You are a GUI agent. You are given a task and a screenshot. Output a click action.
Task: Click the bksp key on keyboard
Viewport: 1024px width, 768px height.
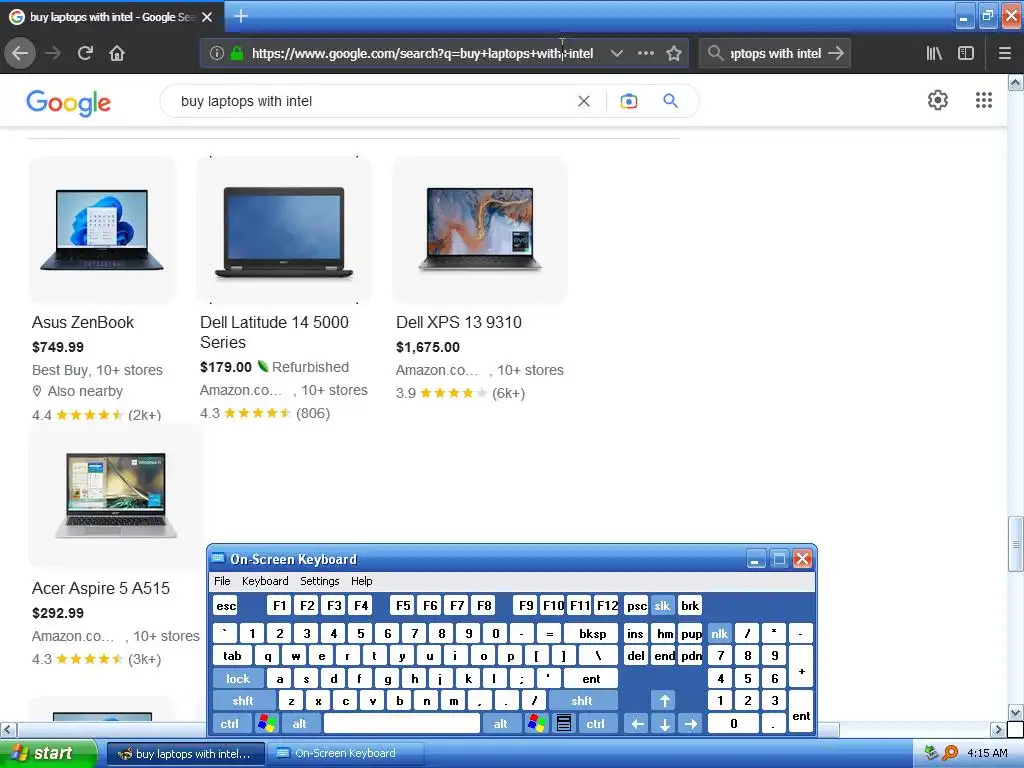tap(592, 633)
